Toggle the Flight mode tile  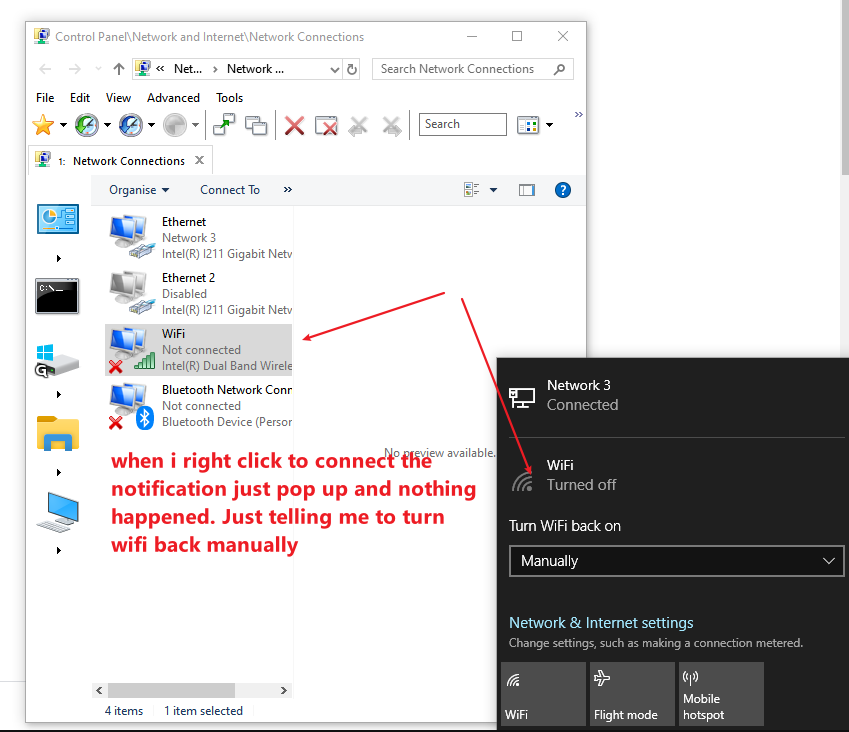point(632,694)
